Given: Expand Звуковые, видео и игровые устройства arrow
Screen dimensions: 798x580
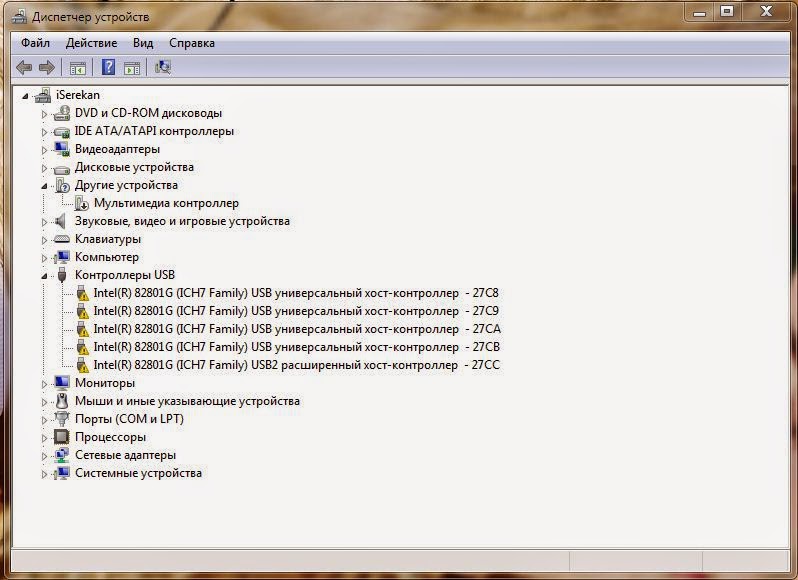Looking at the screenshot, I should pos(44,222).
